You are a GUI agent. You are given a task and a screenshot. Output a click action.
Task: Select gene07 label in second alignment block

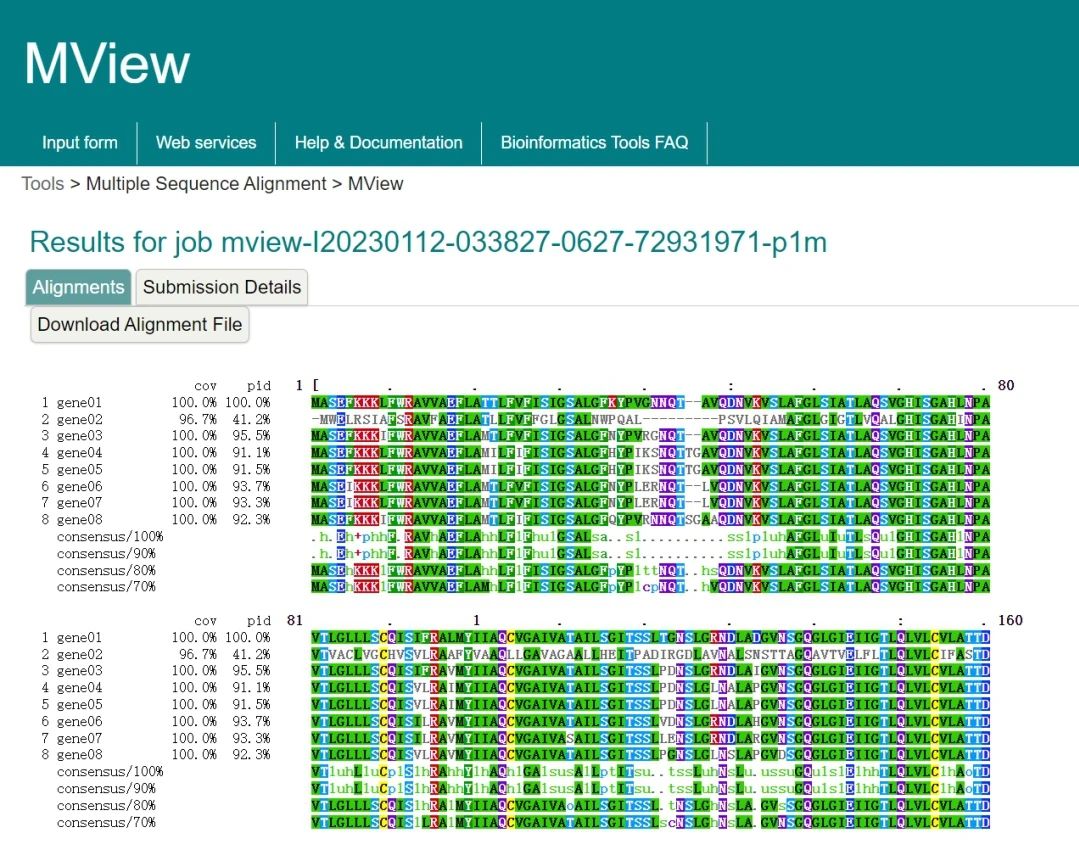click(79, 738)
